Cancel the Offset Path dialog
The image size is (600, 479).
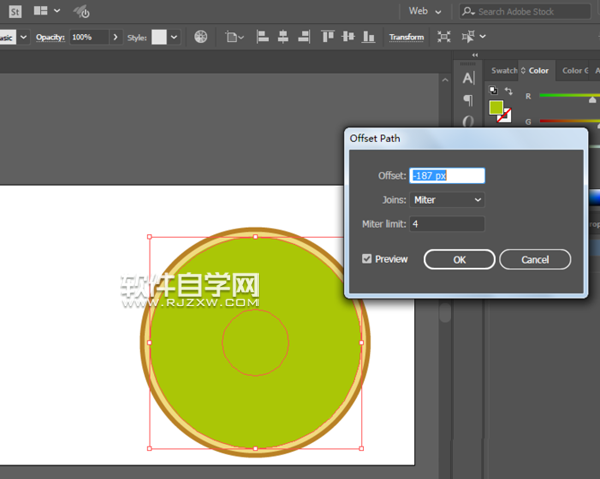click(x=534, y=259)
